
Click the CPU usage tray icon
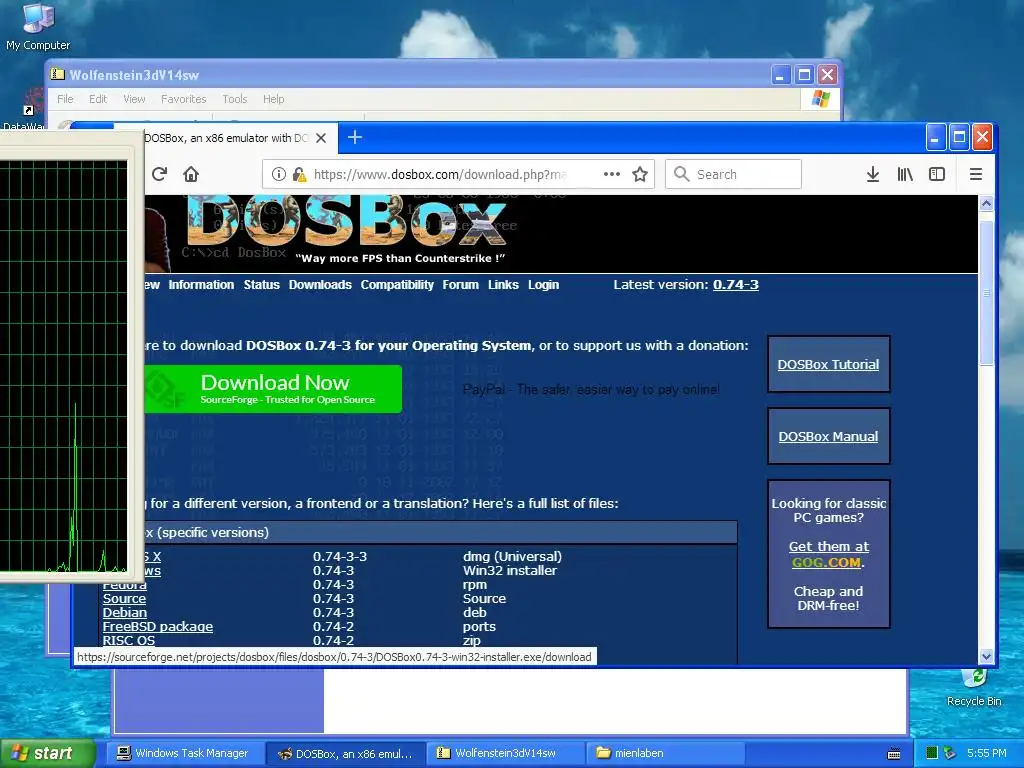pyautogui.click(x=933, y=753)
